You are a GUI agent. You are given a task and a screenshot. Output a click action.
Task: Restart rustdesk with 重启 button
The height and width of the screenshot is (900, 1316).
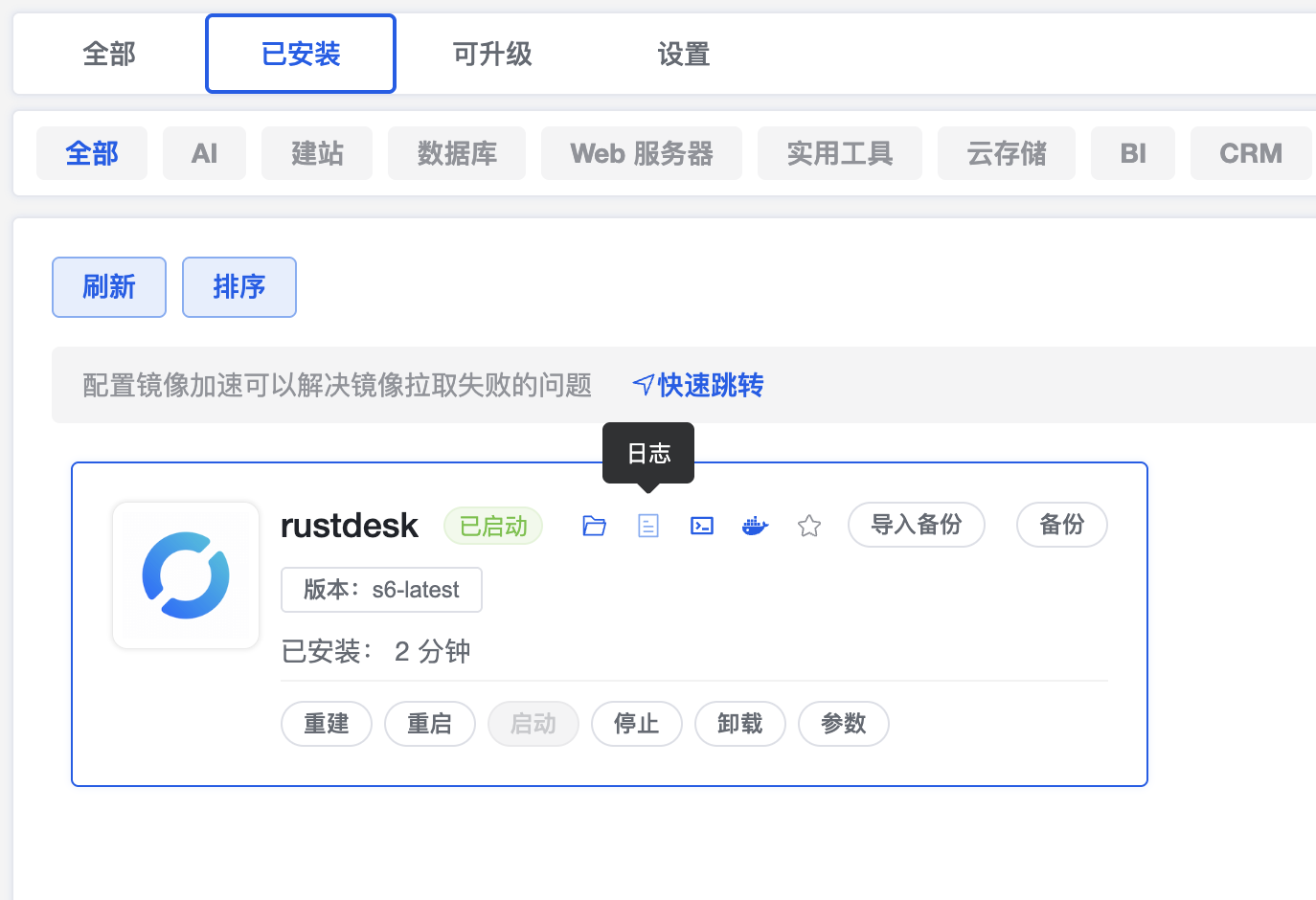pyautogui.click(x=430, y=724)
